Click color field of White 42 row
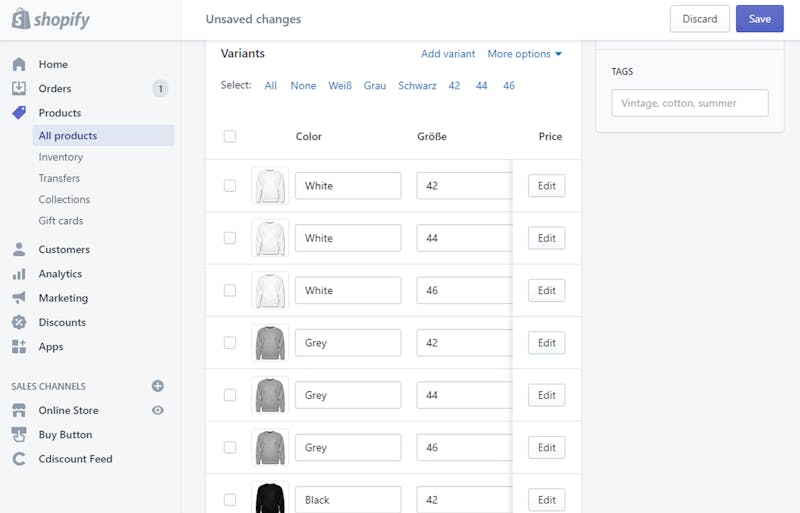 [x=348, y=186]
